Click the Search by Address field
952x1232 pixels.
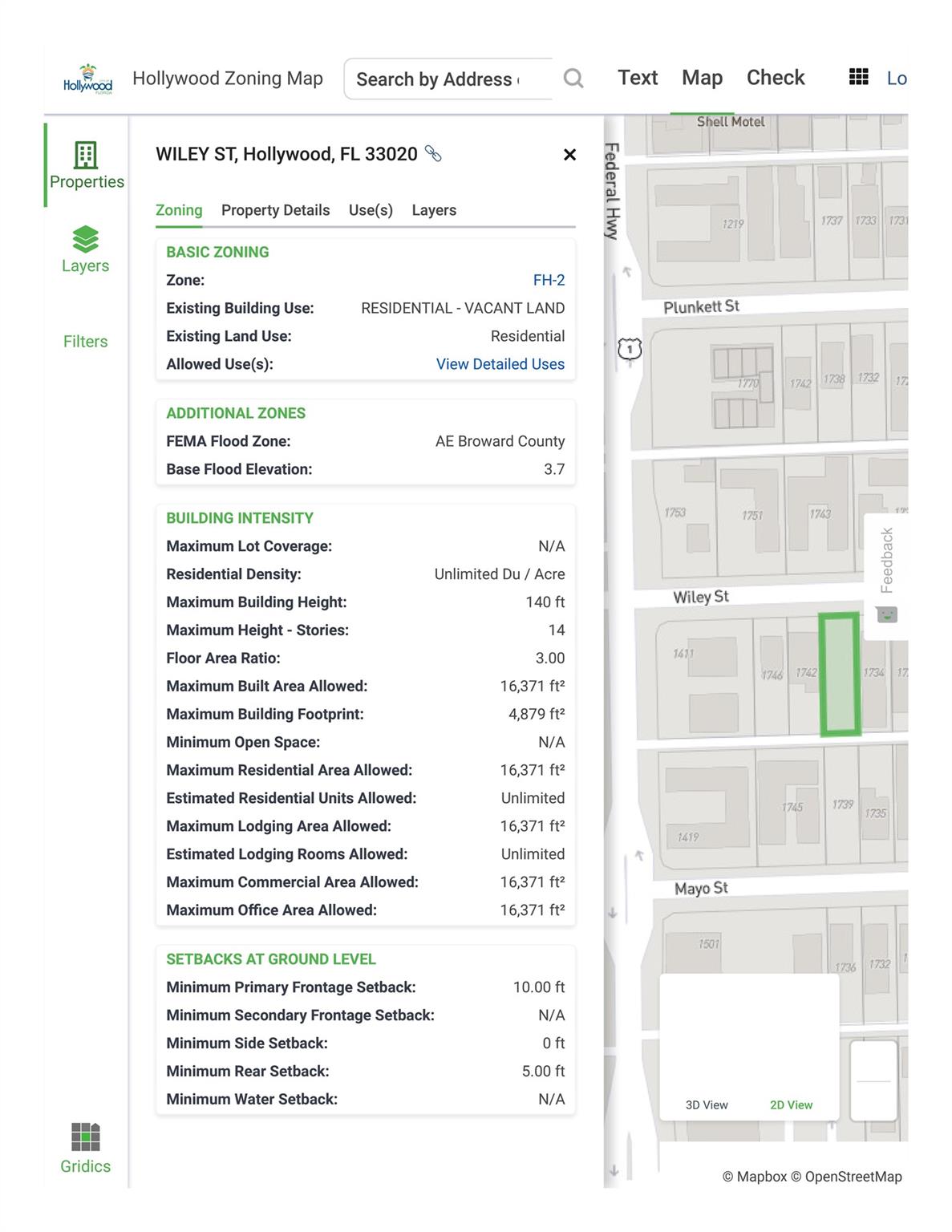(445, 79)
